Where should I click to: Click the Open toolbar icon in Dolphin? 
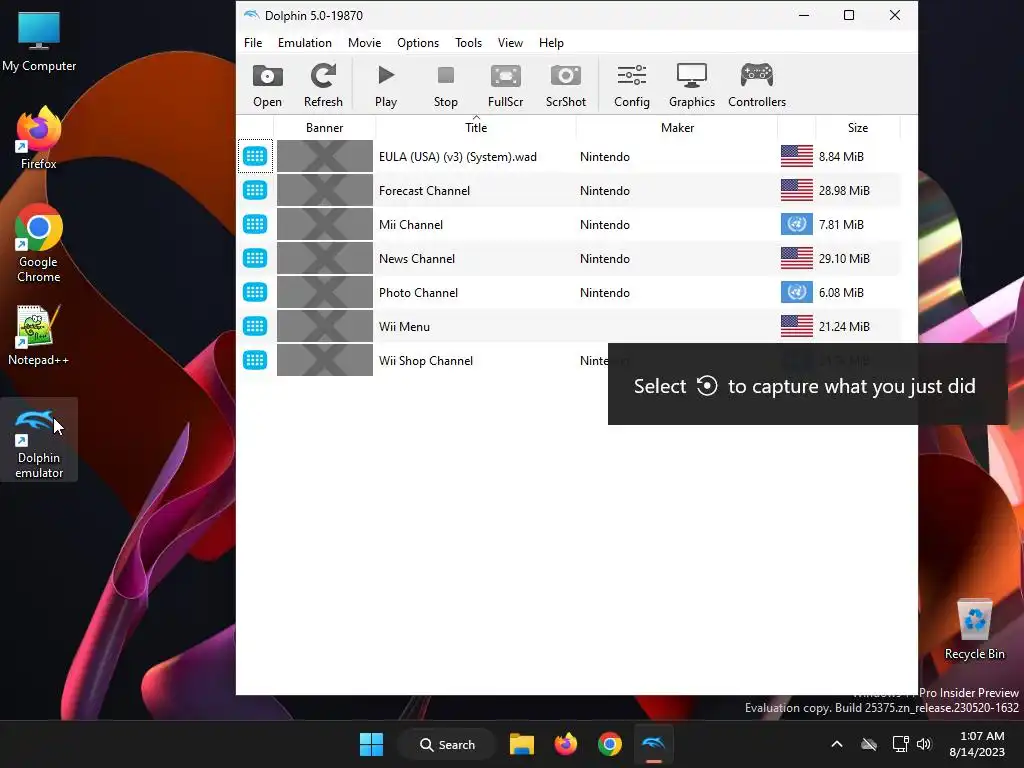pyautogui.click(x=267, y=86)
